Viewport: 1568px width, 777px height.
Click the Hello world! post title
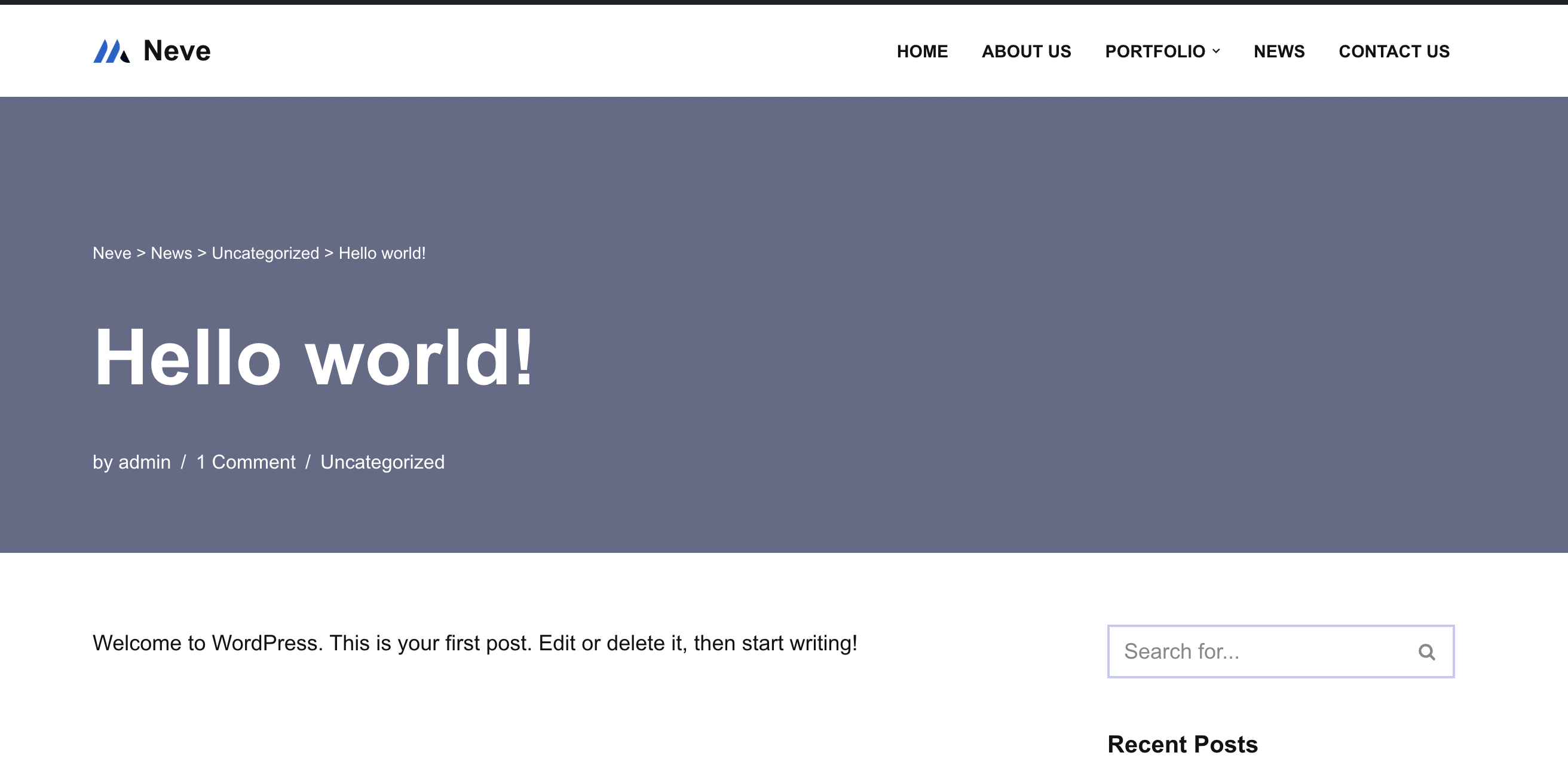(x=314, y=357)
